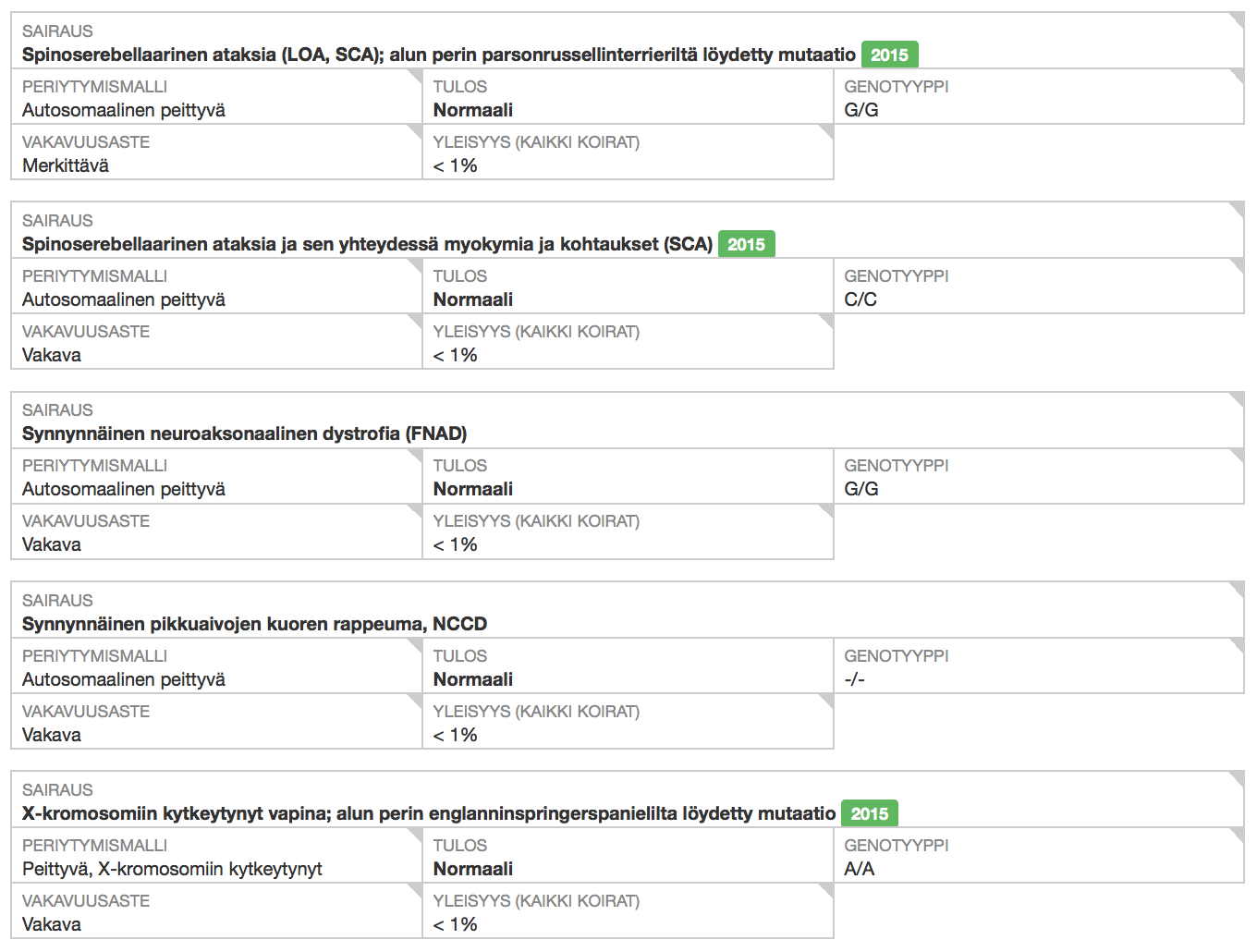Click 2015 badge beside myokymia ja kohtaukset (SCA)
This screenshot has height=952, width=1257.
click(x=746, y=244)
